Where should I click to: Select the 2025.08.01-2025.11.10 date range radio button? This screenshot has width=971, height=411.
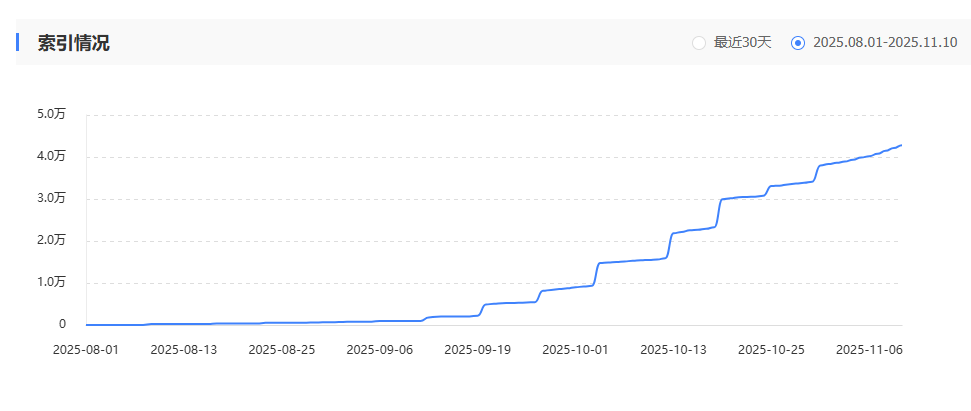click(798, 43)
